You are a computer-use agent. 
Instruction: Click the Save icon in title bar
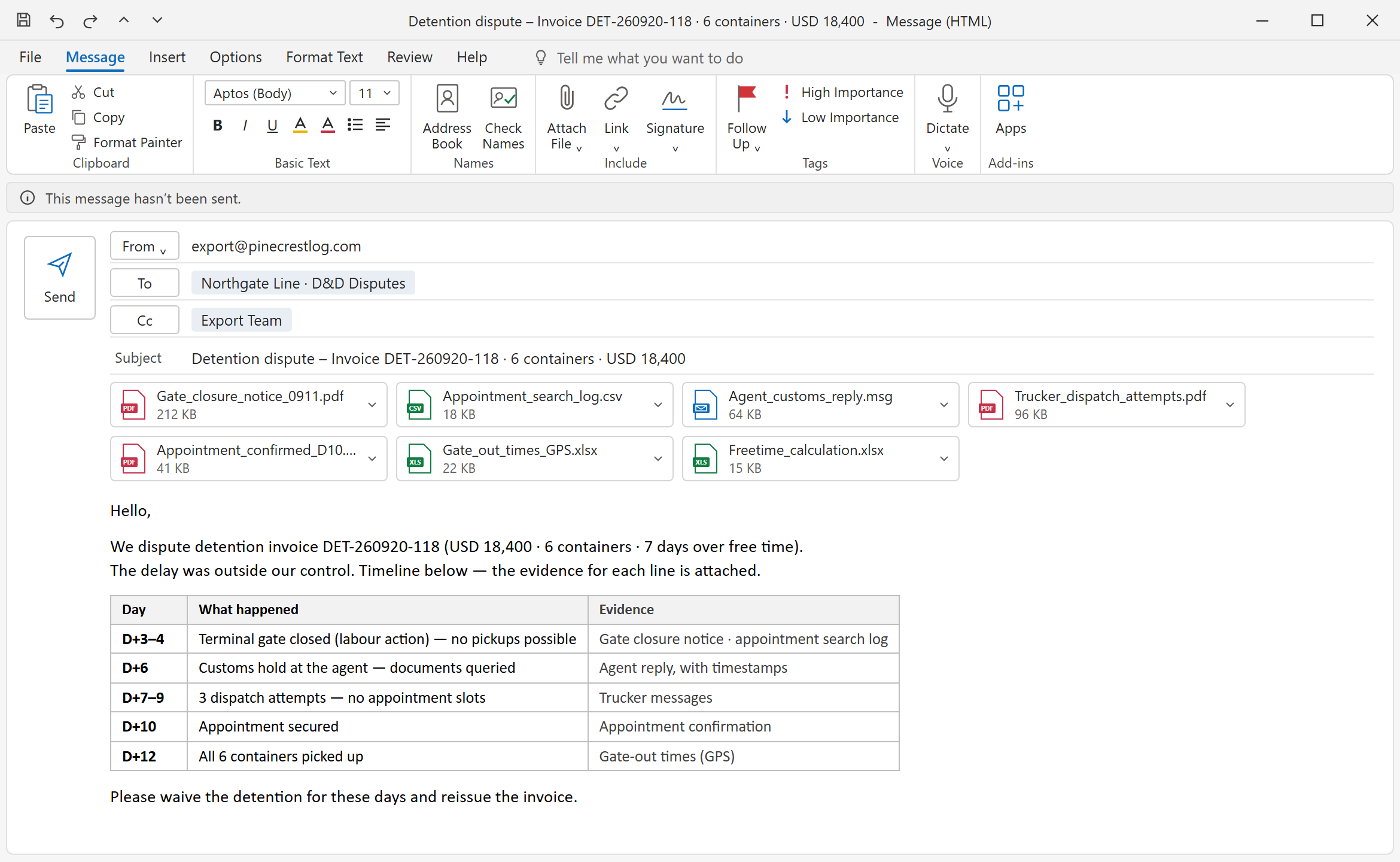[23, 20]
